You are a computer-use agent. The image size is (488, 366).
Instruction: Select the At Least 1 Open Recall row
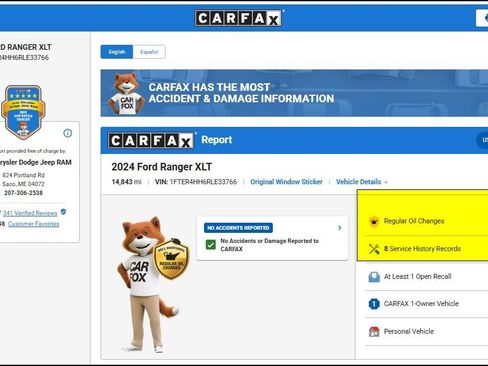tap(427, 277)
